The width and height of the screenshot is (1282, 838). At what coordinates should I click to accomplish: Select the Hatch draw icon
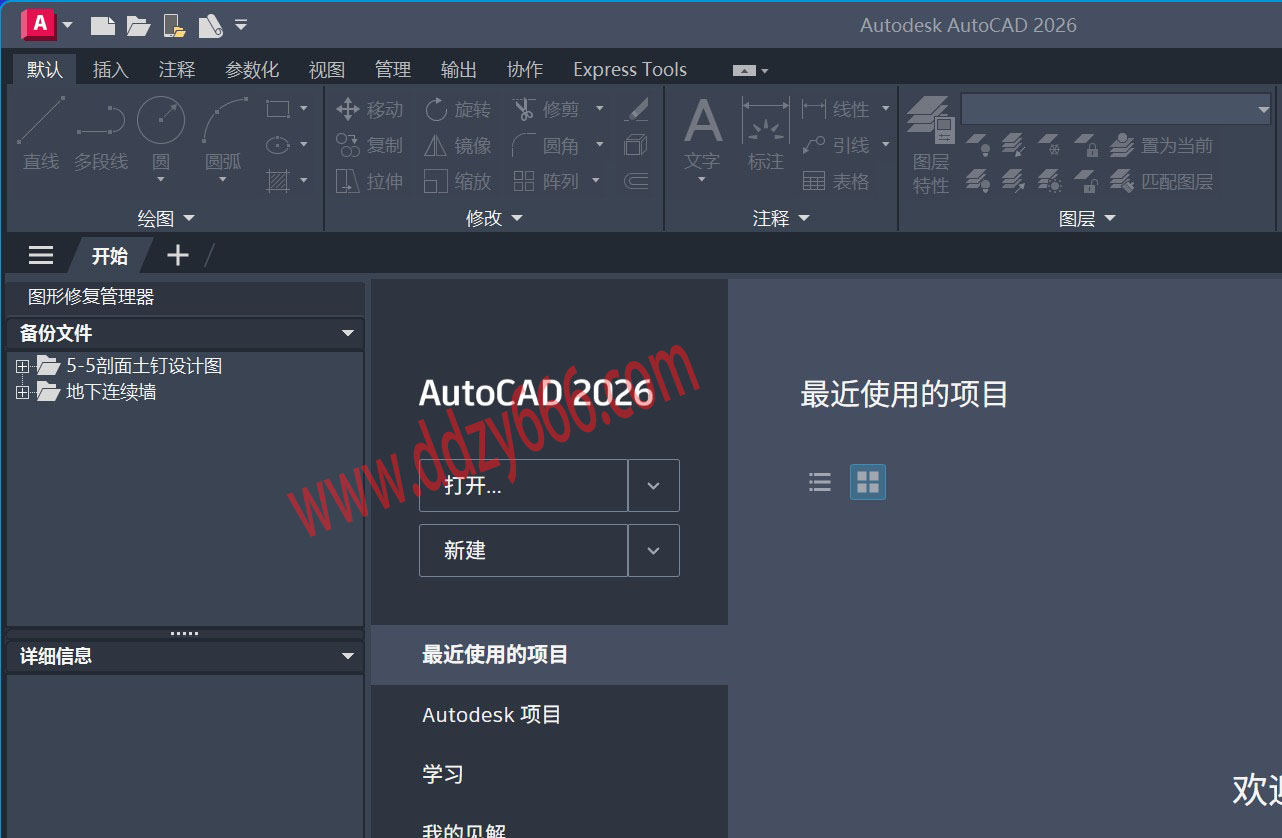click(278, 181)
